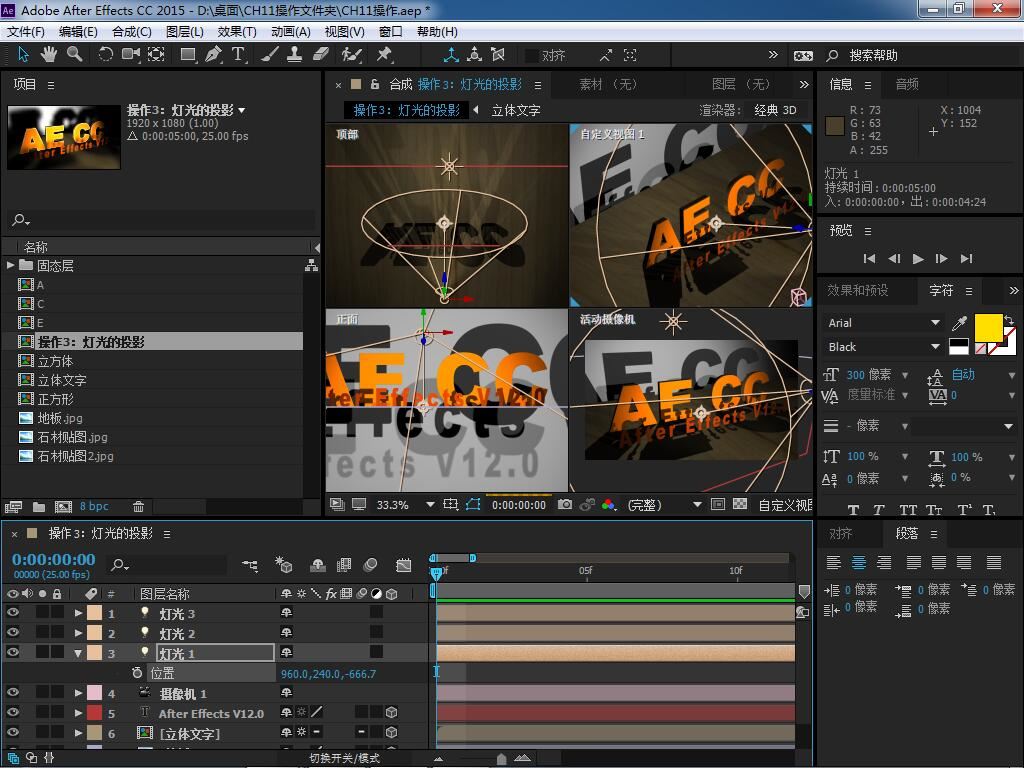This screenshot has width=1024, height=768.
Task: Open the eyedropper color picker in Character panel
Action: [959, 323]
